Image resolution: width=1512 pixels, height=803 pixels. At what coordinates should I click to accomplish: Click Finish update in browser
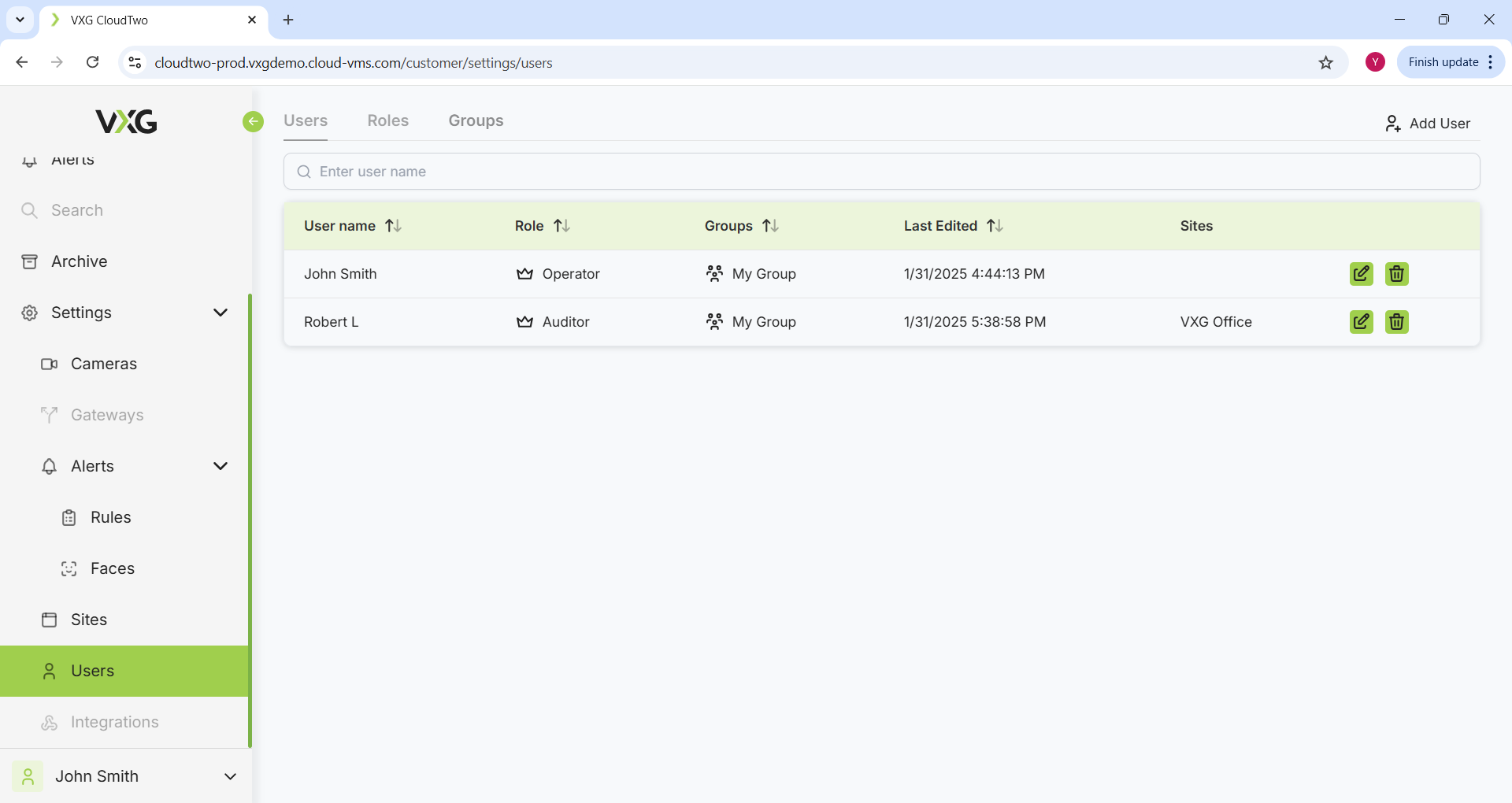1443,62
